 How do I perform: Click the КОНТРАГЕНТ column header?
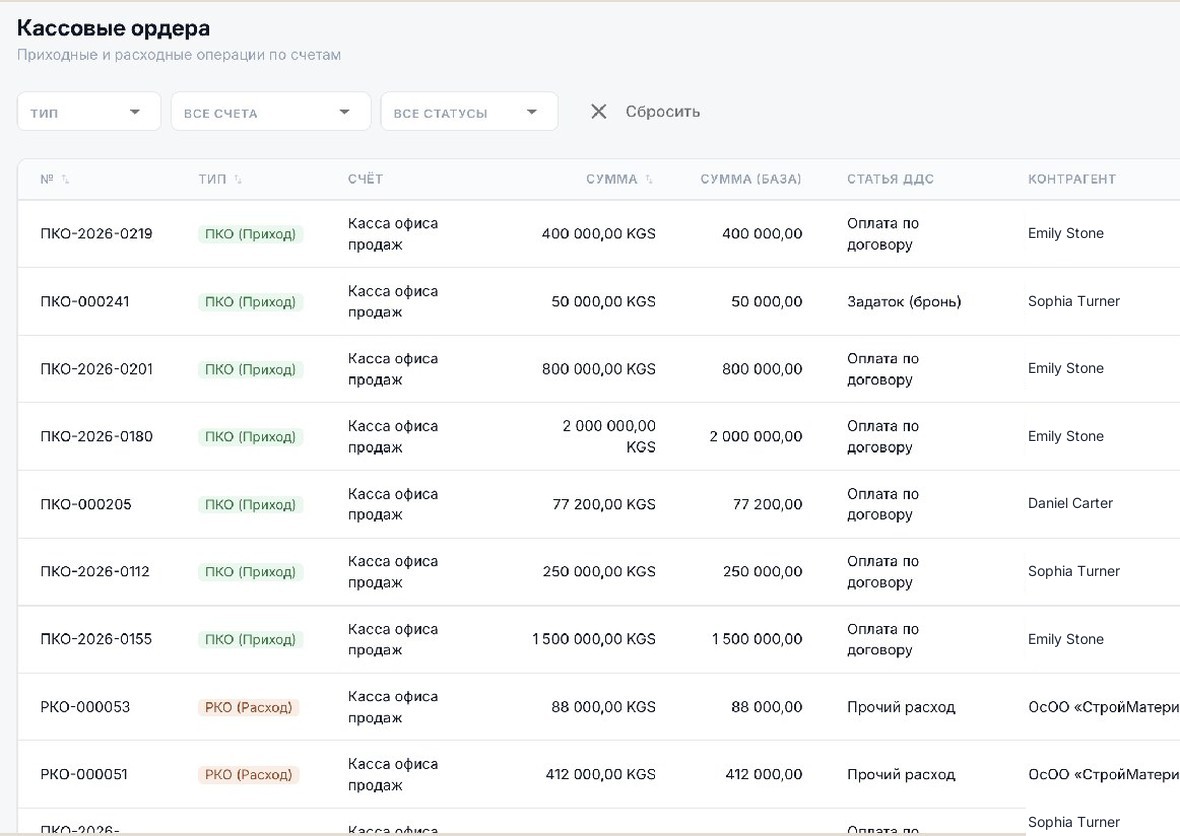tap(1072, 179)
